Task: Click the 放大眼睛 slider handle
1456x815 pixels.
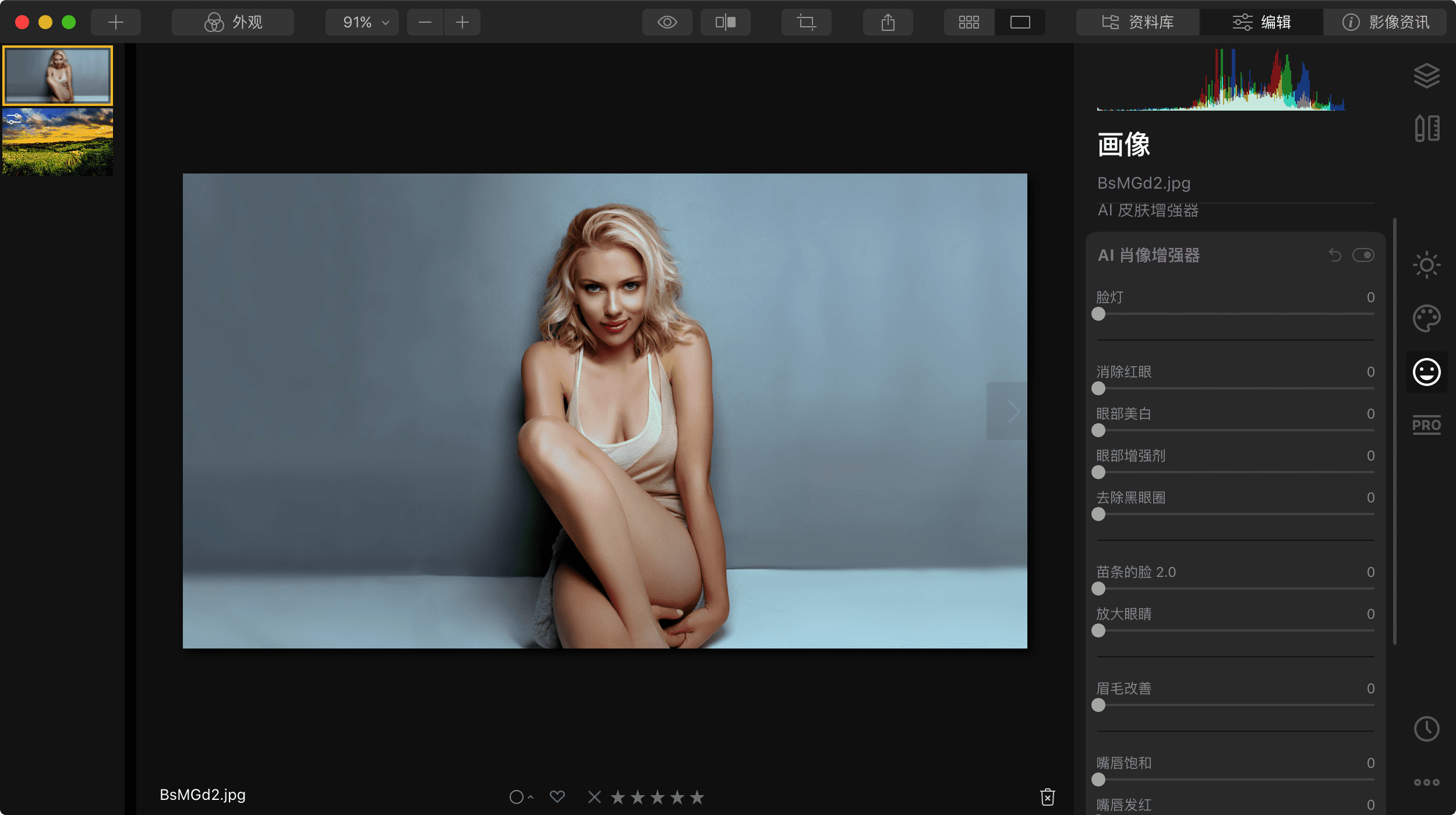Action: (1098, 630)
